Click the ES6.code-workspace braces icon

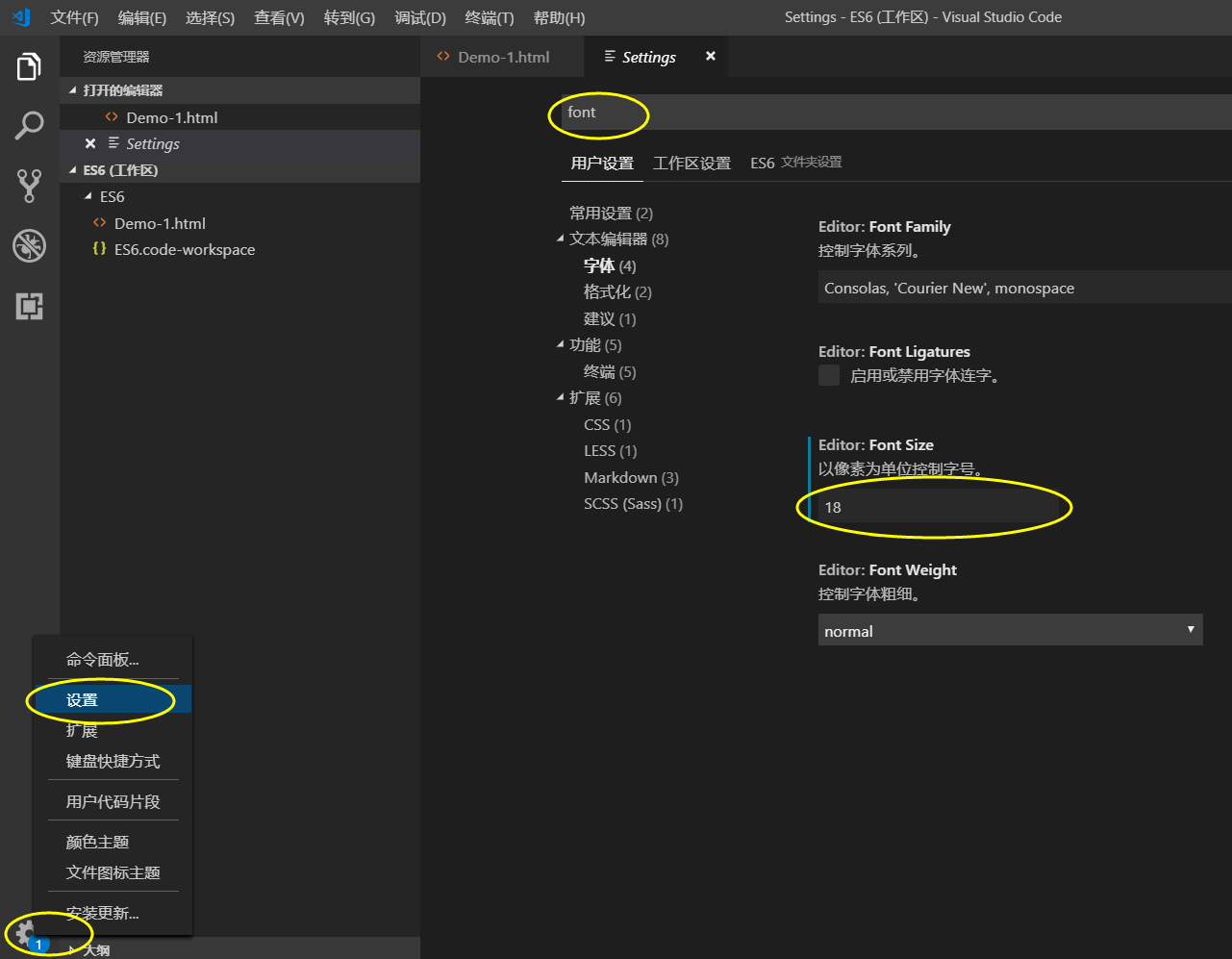[99, 249]
